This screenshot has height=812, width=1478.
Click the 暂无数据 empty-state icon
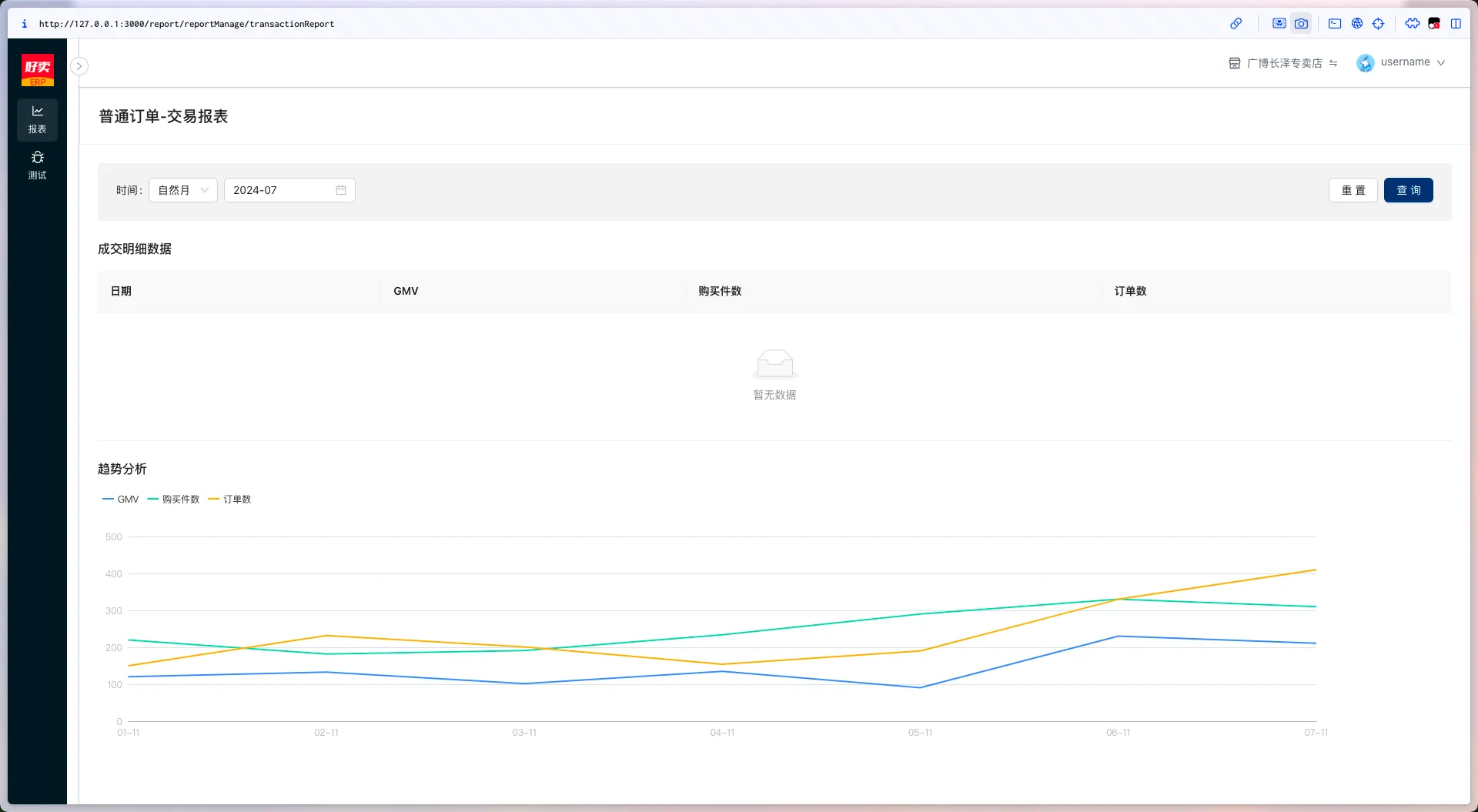(775, 364)
